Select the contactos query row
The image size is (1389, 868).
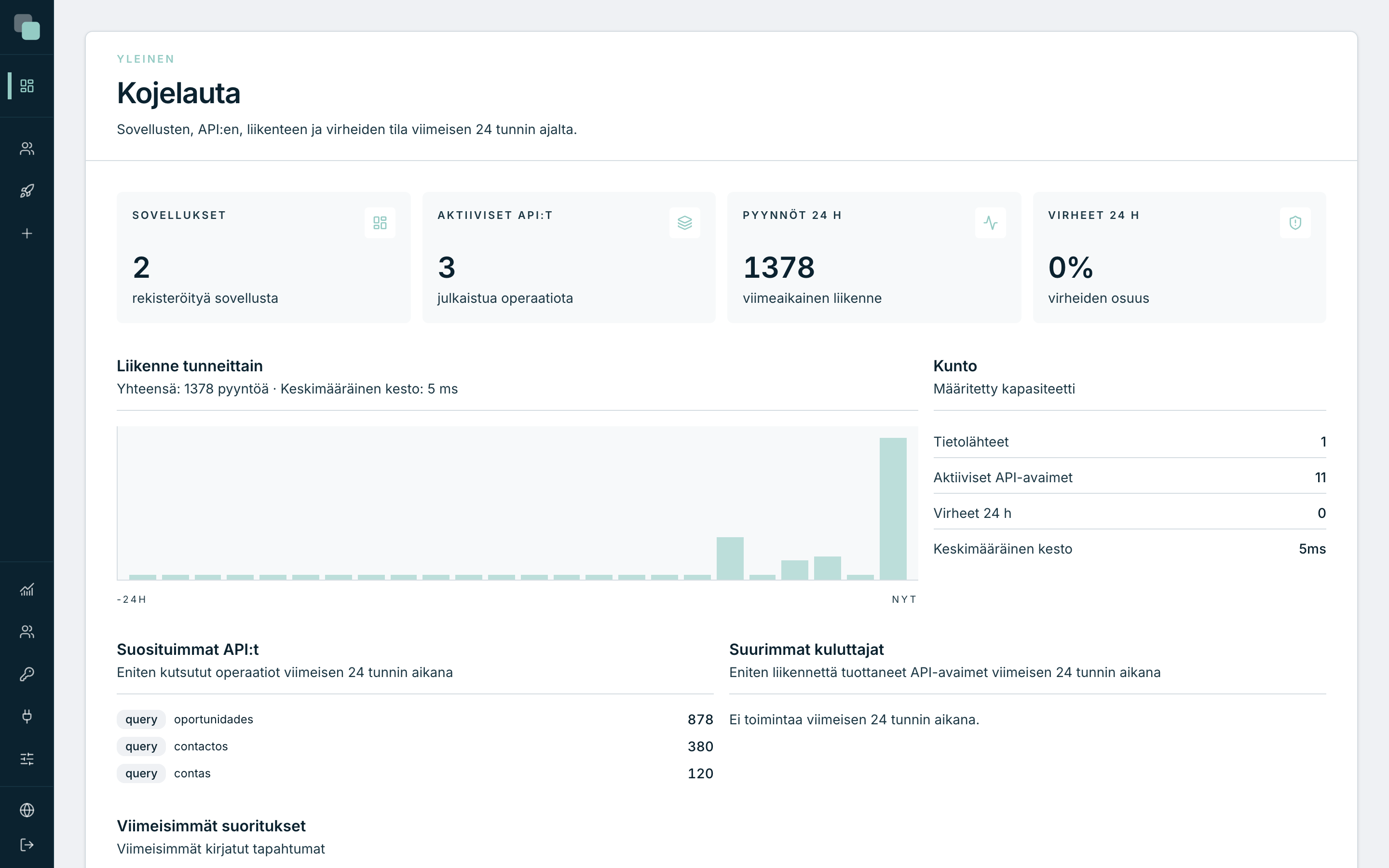[415, 746]
